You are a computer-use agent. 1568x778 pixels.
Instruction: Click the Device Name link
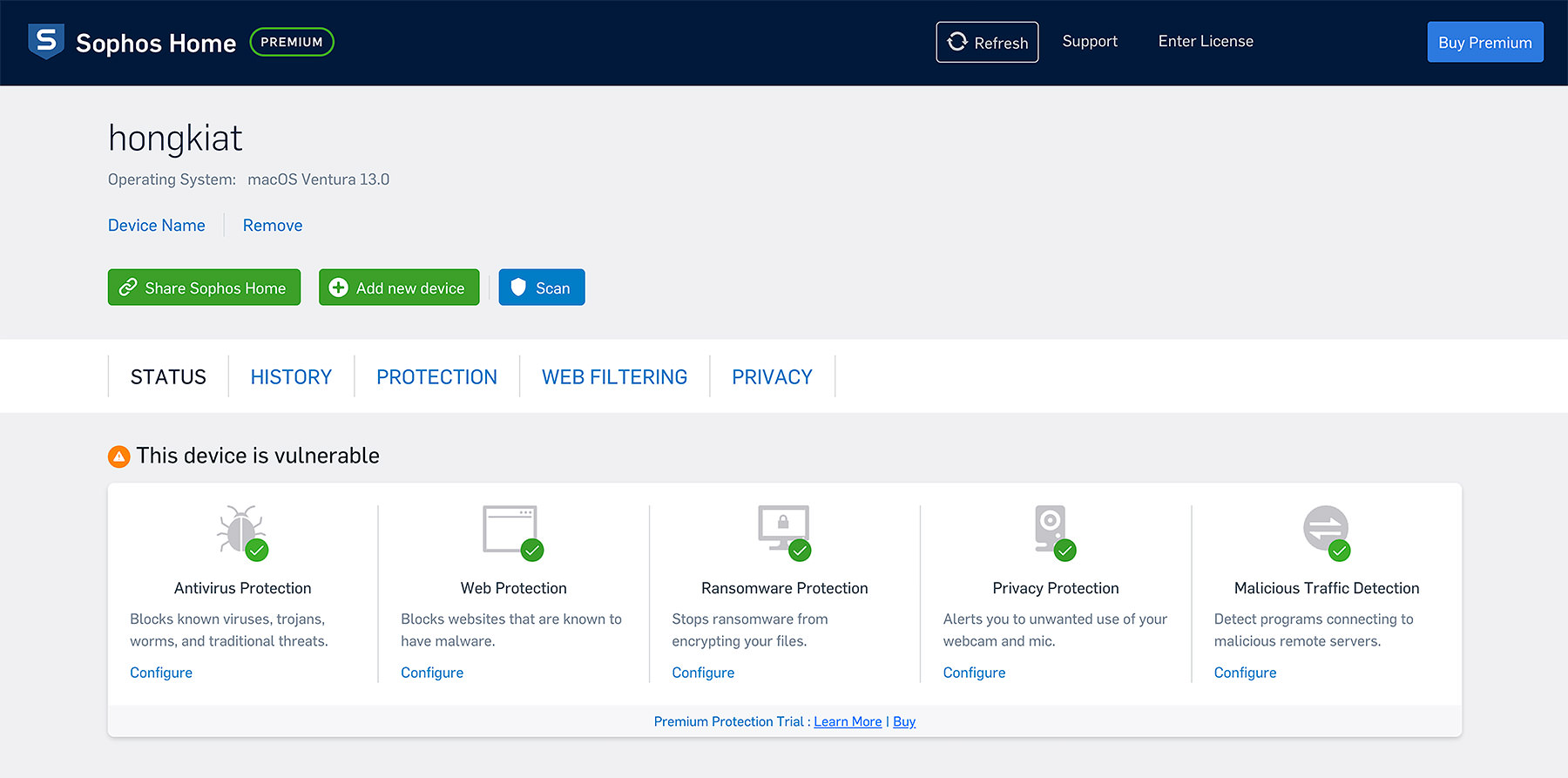pyautogui.click(x=157, y=225)
